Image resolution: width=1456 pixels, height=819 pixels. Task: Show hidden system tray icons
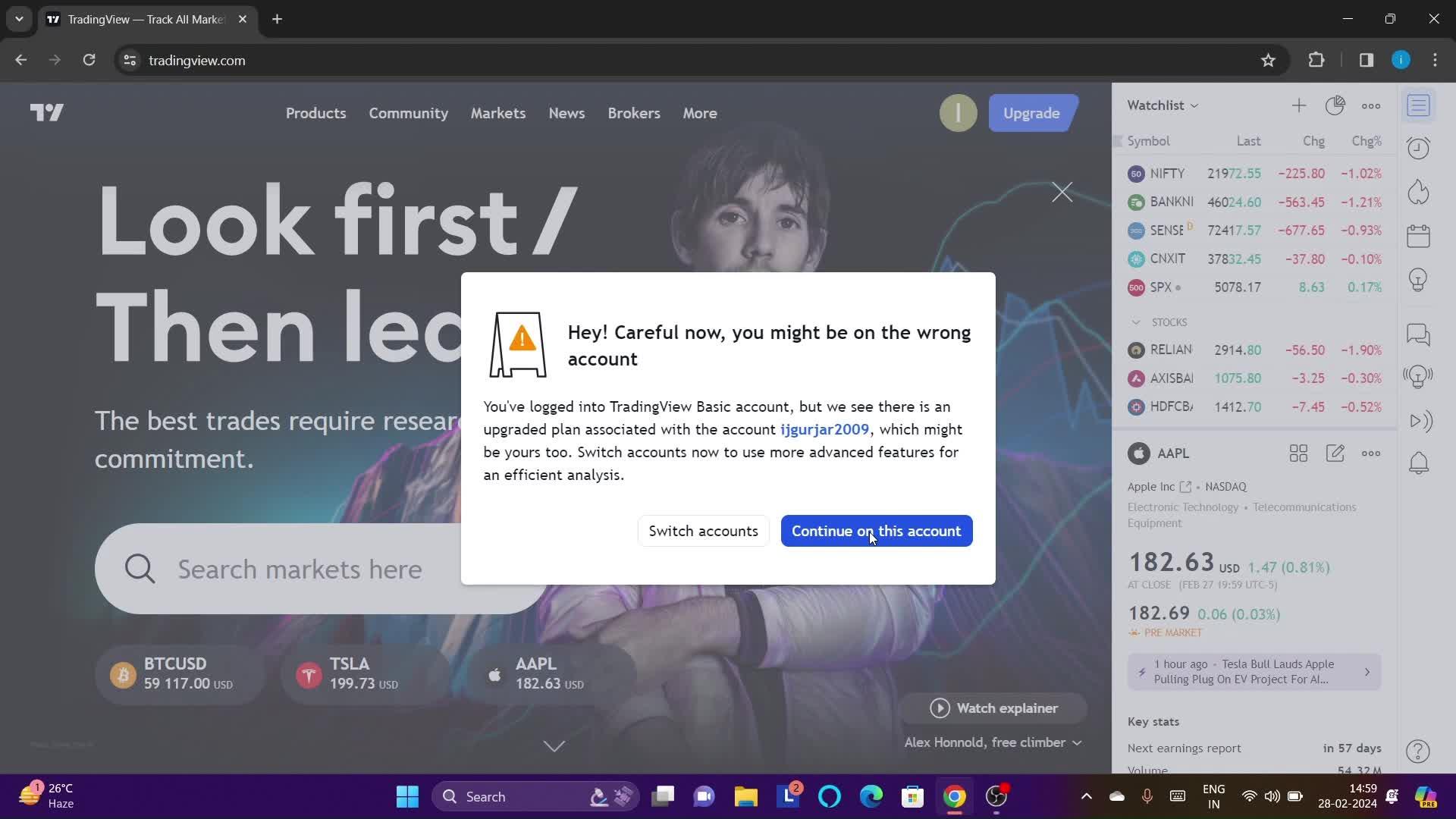point(1086,796)
